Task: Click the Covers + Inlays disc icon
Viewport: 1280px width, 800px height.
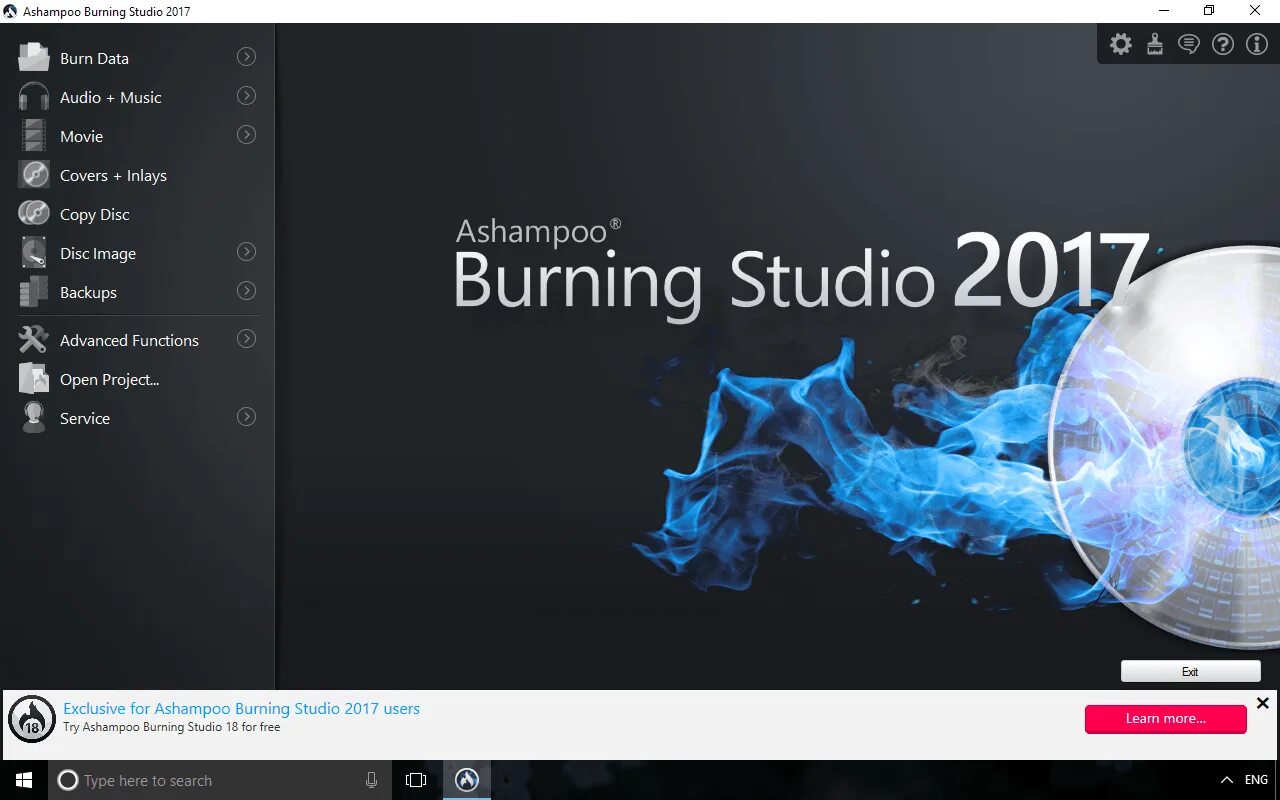Action: [34, 174]
